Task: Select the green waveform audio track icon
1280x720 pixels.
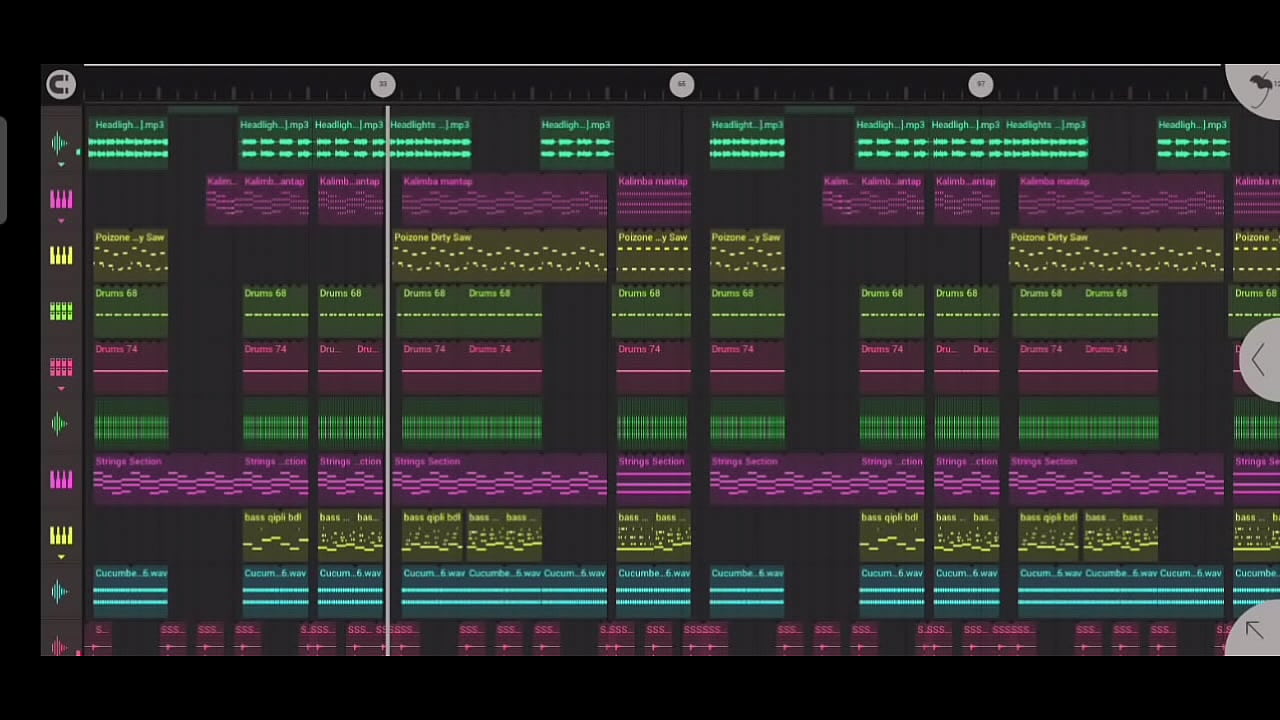Action: pos(60,424)
